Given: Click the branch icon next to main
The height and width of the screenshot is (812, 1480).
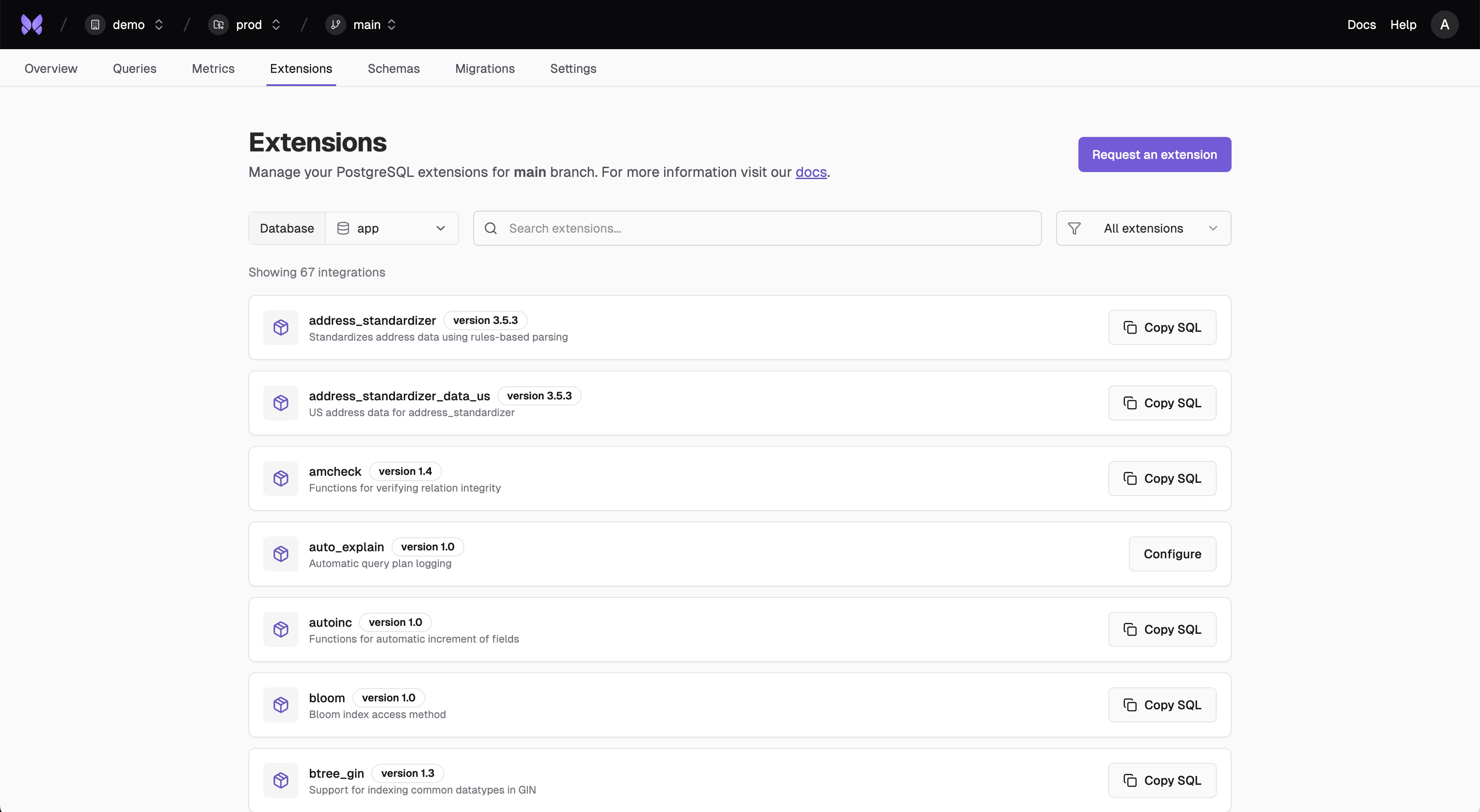Looking at the screenshot, I should coord(336,24).
